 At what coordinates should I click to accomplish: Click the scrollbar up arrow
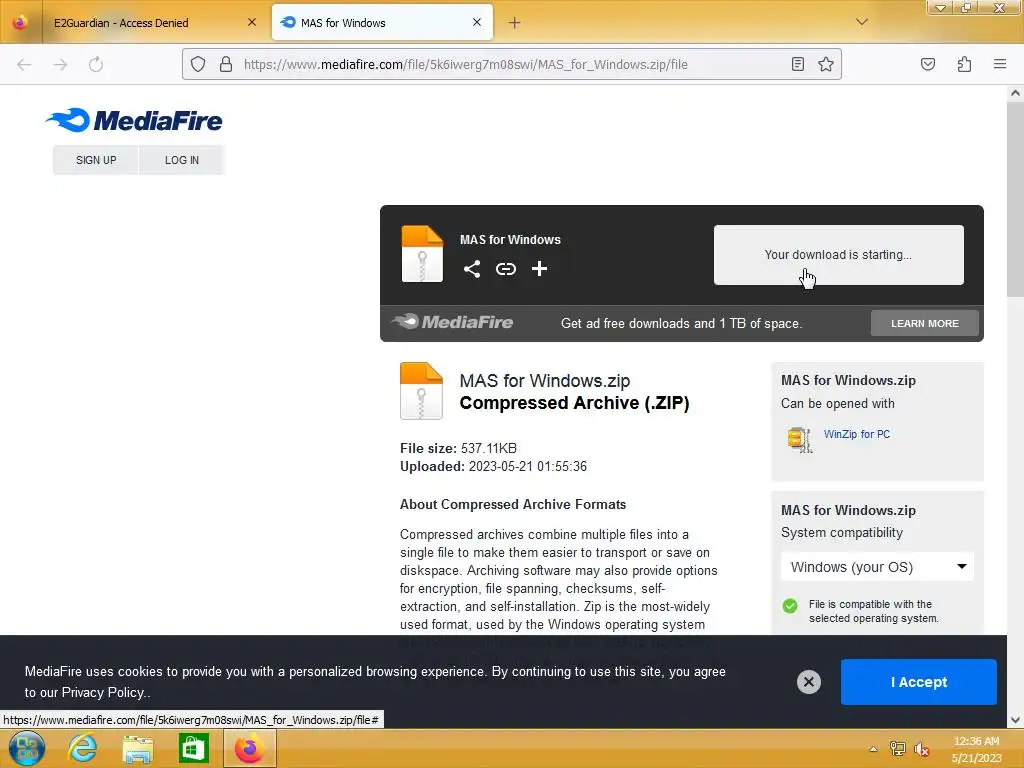pyautogui.click(x=1015, y=93)
